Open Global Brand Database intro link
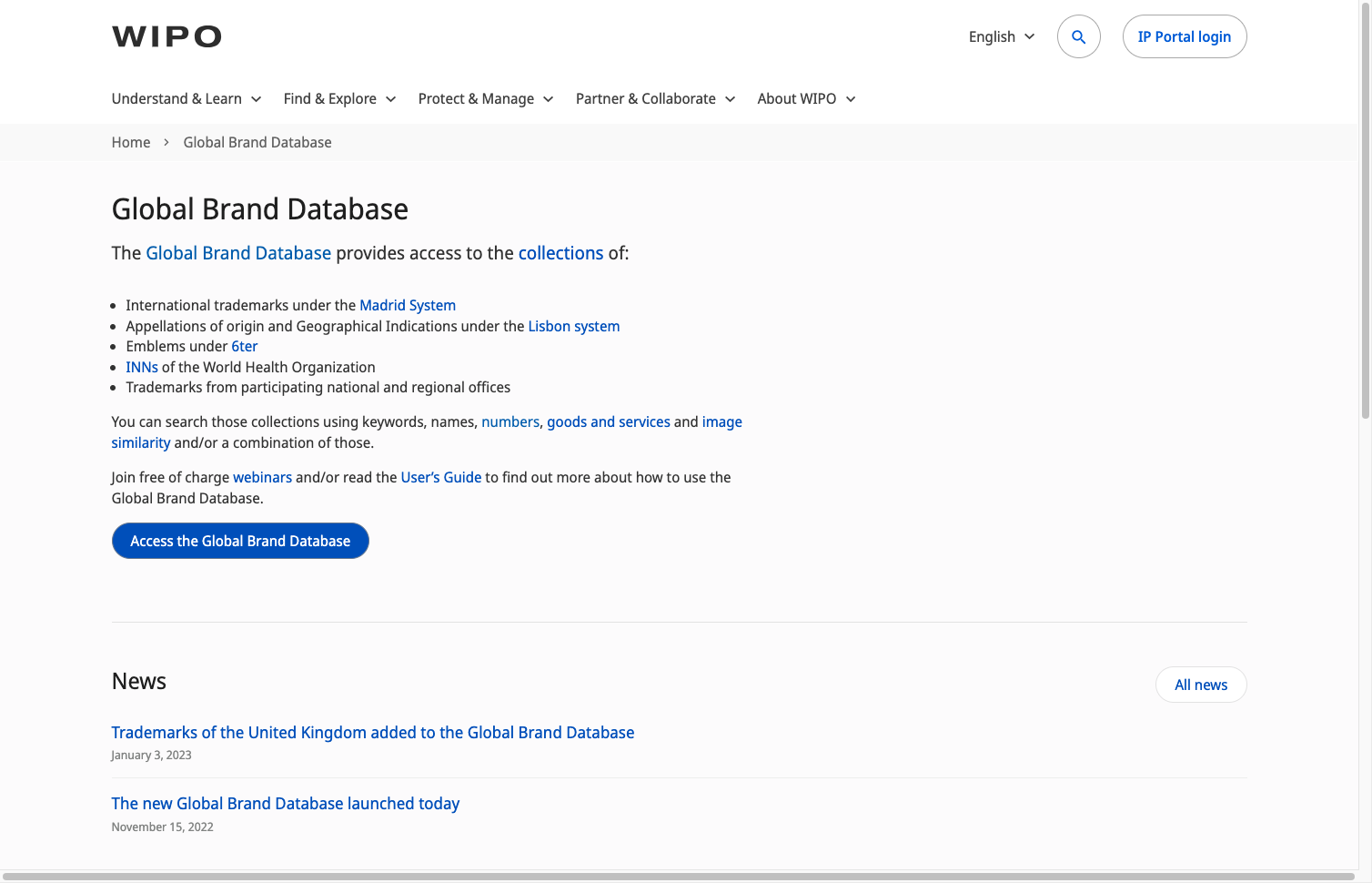This screenshot has width=1372, height=883. (x=238, y=253)
